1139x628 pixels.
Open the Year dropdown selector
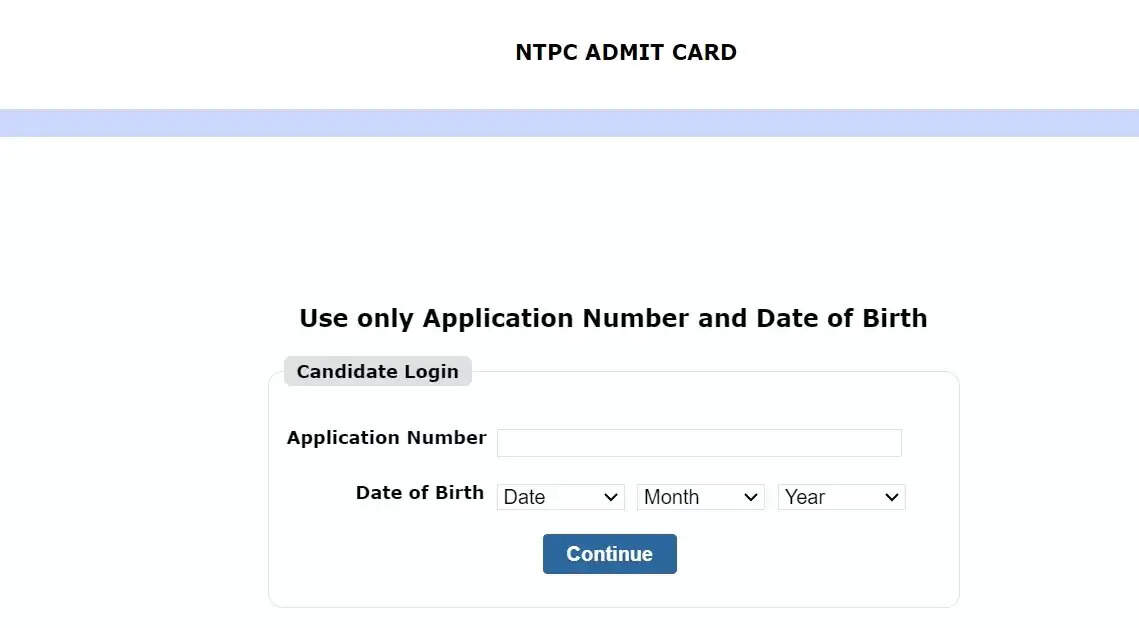pyautogui.click(x=841, y=497)
